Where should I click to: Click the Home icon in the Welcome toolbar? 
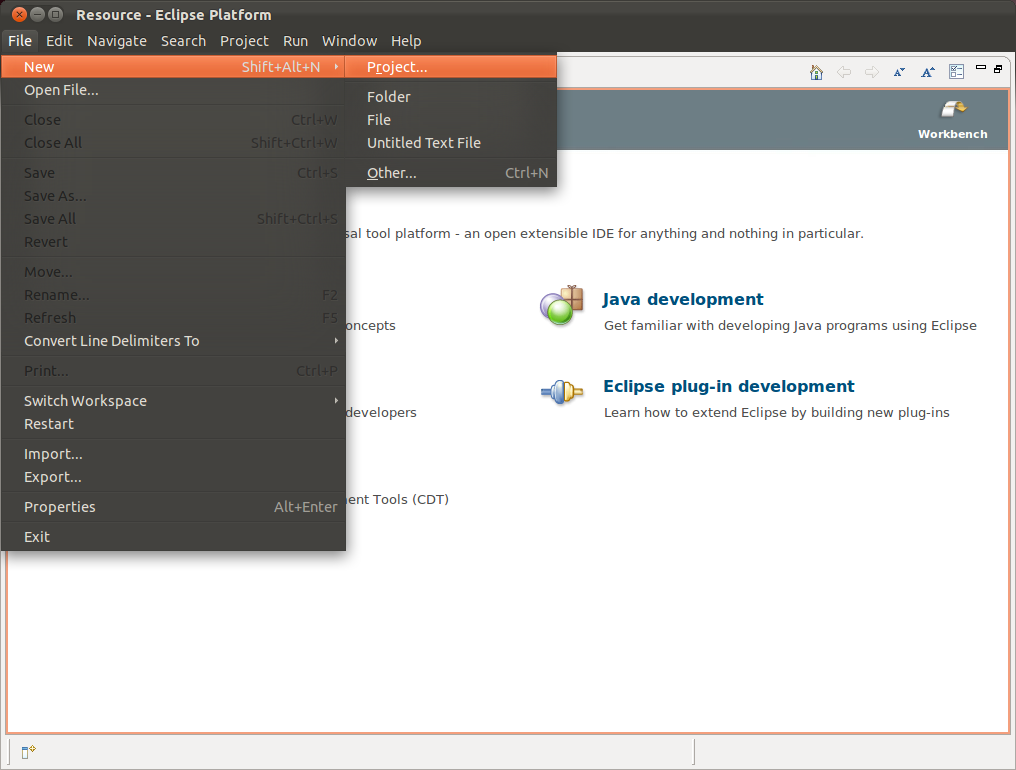[816, 72]
